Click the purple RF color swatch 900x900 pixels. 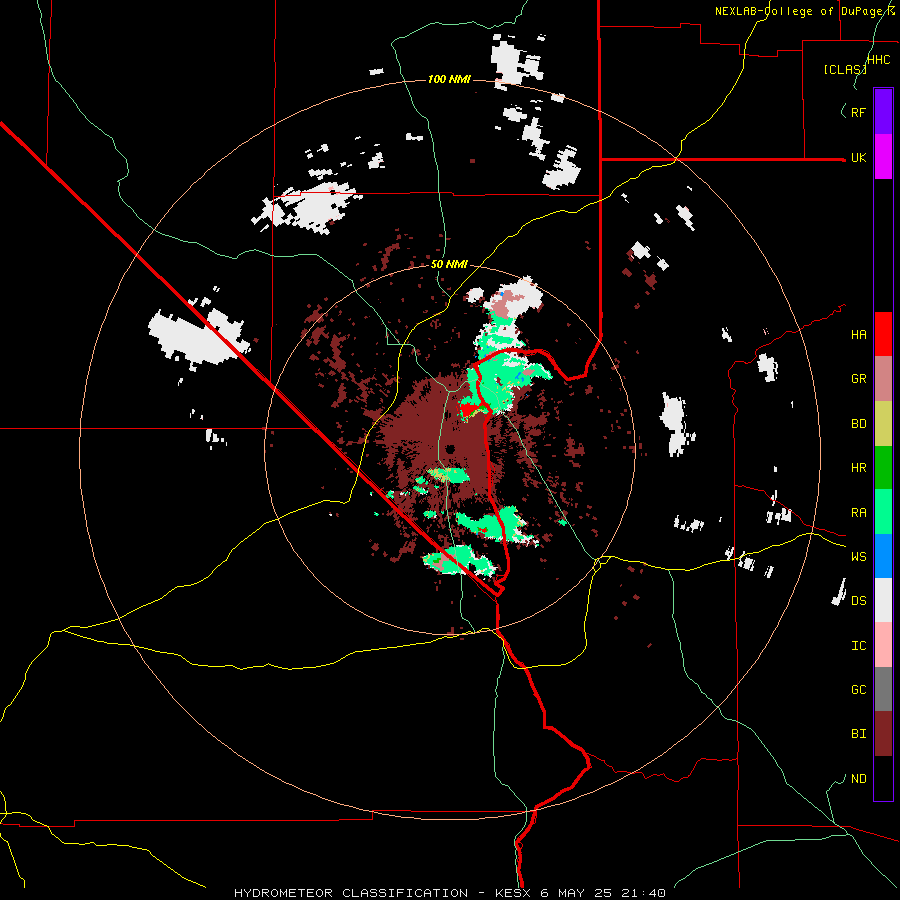pyautogui.click(x=883, y=112)
